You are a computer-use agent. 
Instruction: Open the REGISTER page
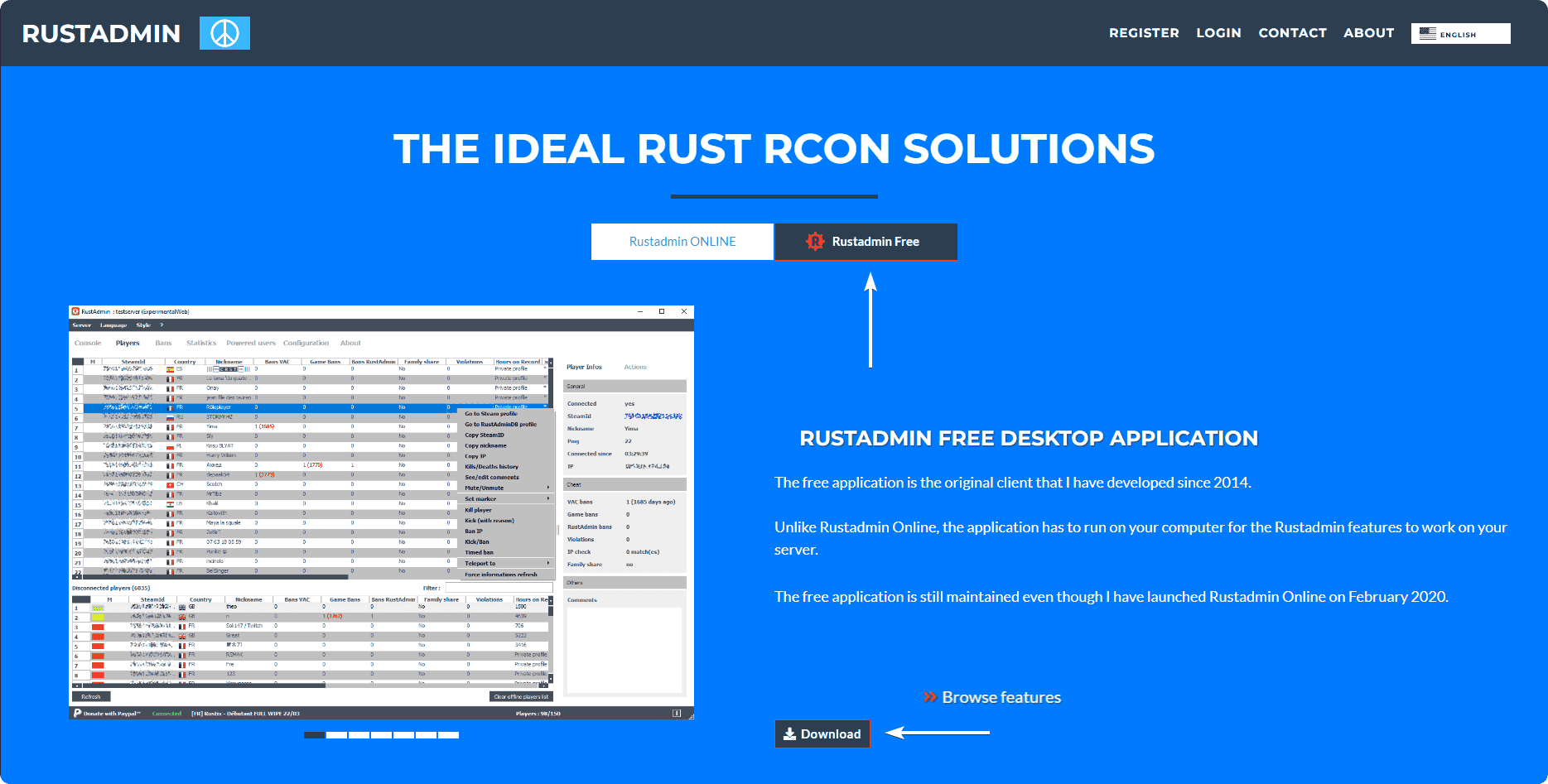pyautogui.click(x=1144, y=33)
